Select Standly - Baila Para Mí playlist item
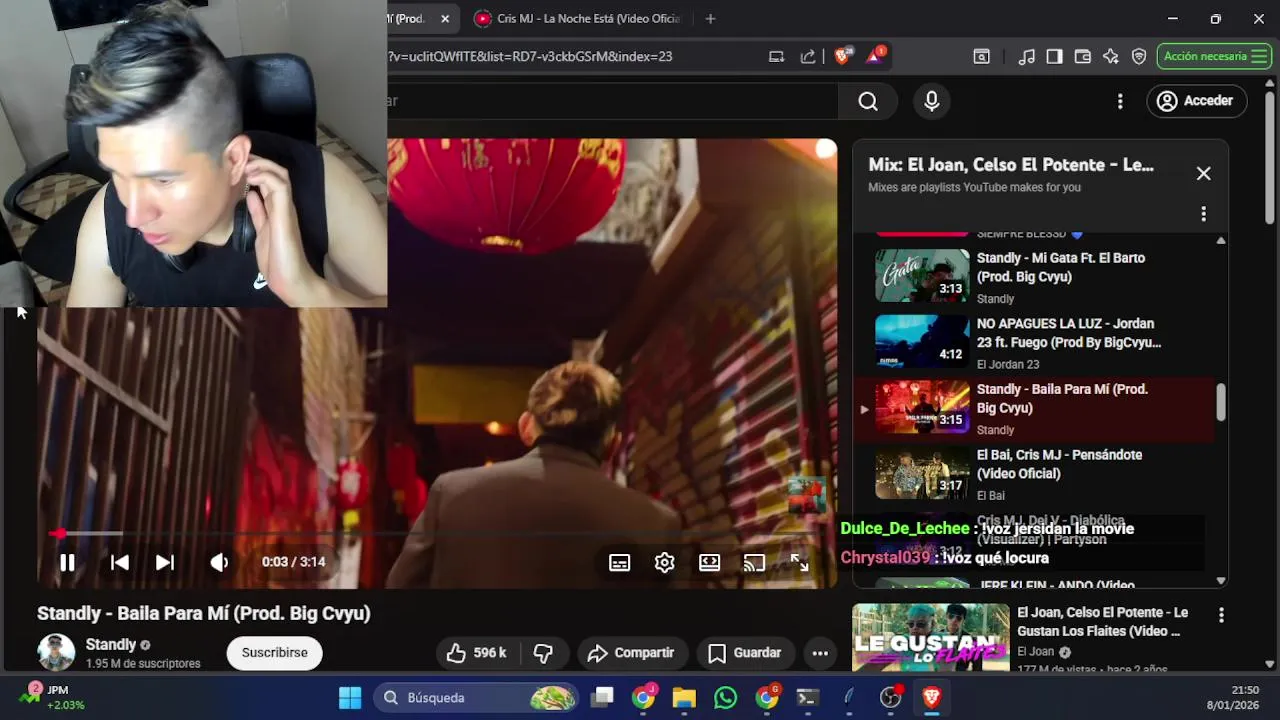The height and width of the screenshot is (720, 1280). pos(1035,408)
